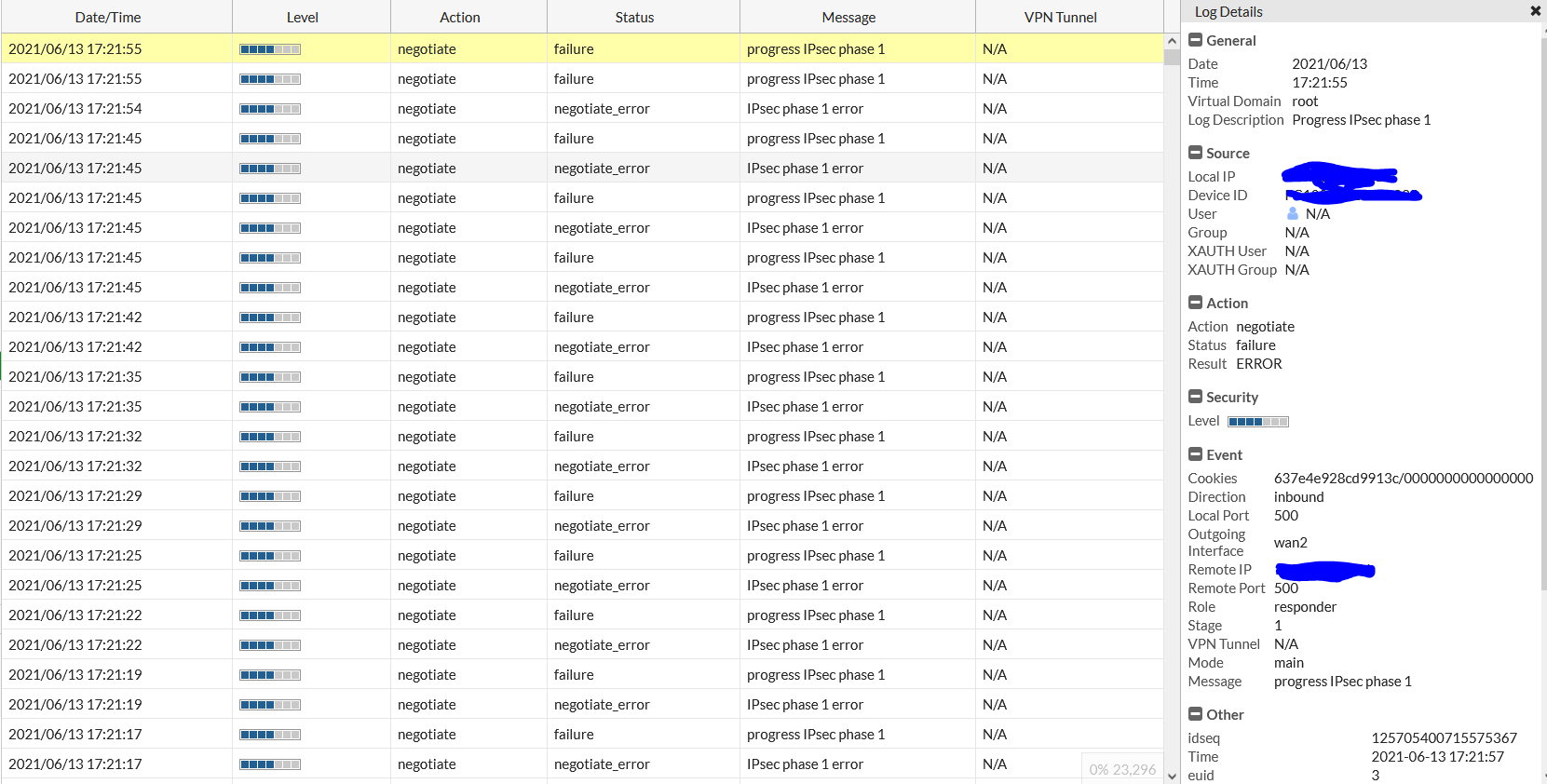Image resolution: width=1547 pixels, height=784 pixels.
Task: Click the Action column header
Action: (459, 17)
